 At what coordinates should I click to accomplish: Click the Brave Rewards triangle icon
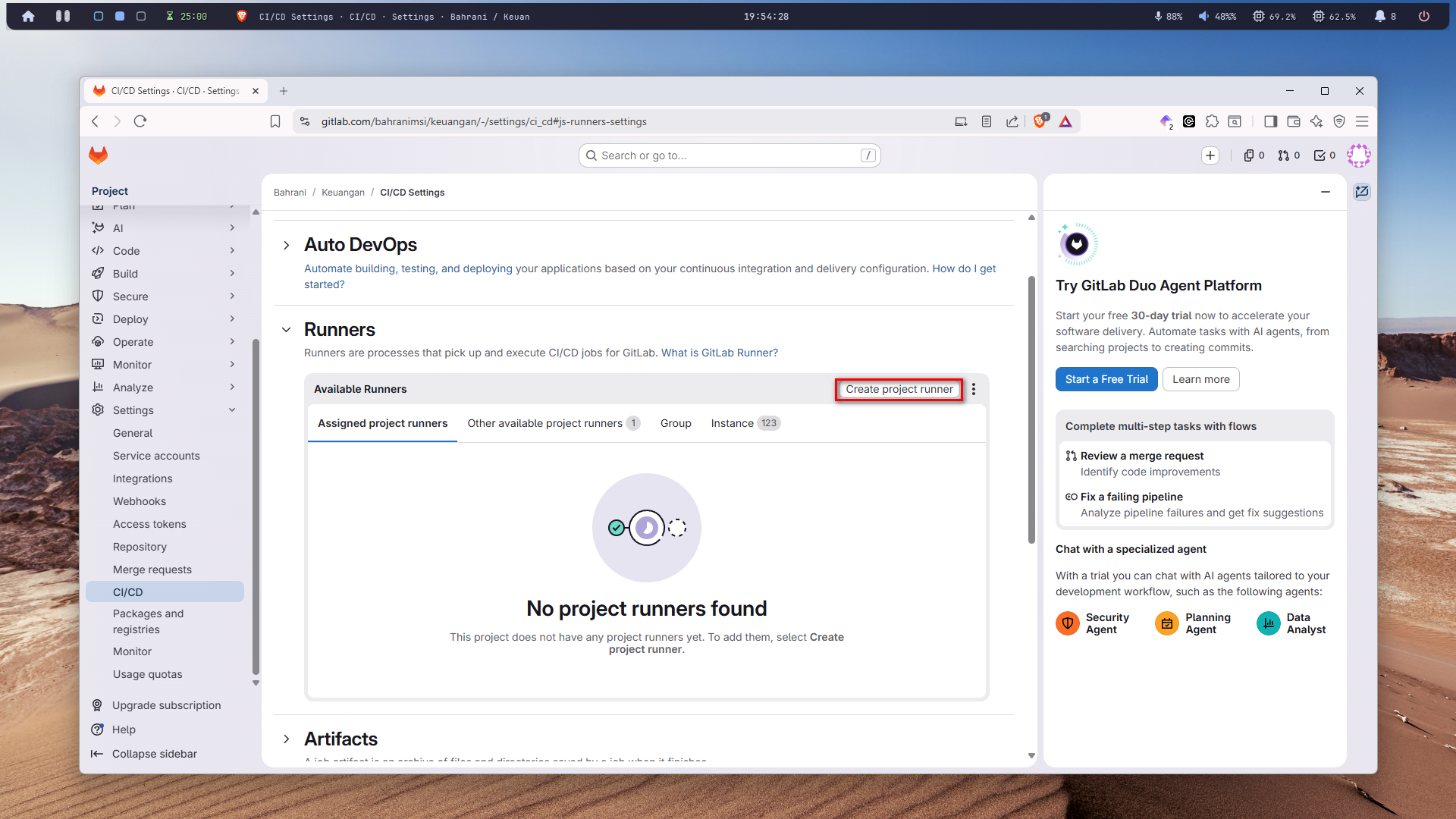(1065, 121)
